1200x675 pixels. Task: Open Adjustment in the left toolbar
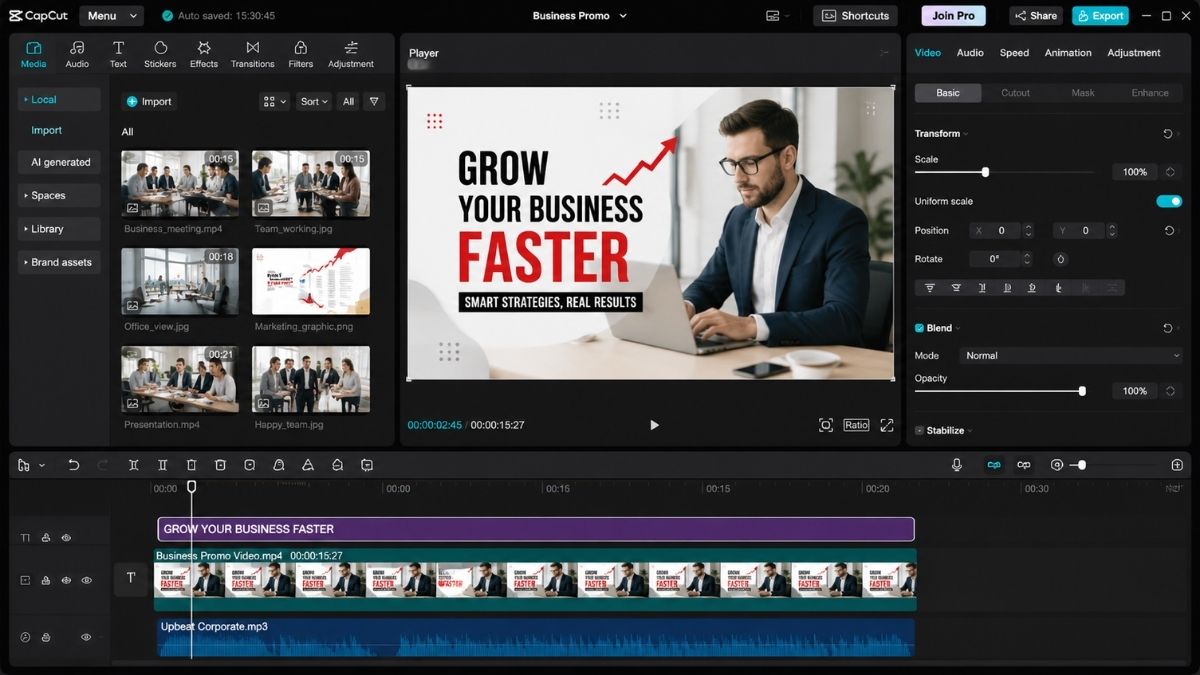(351, 54)
